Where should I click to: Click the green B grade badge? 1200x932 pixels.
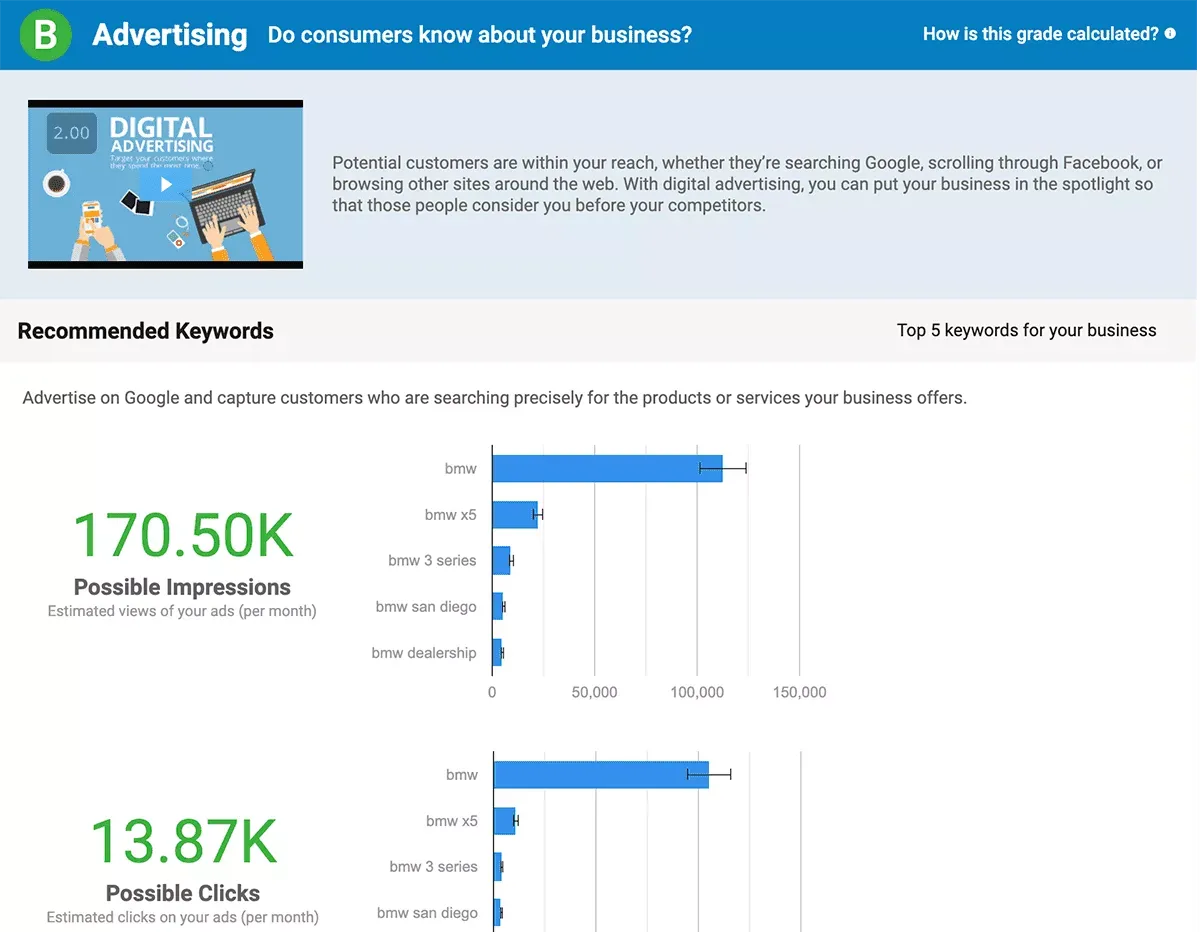coord(46,35)
